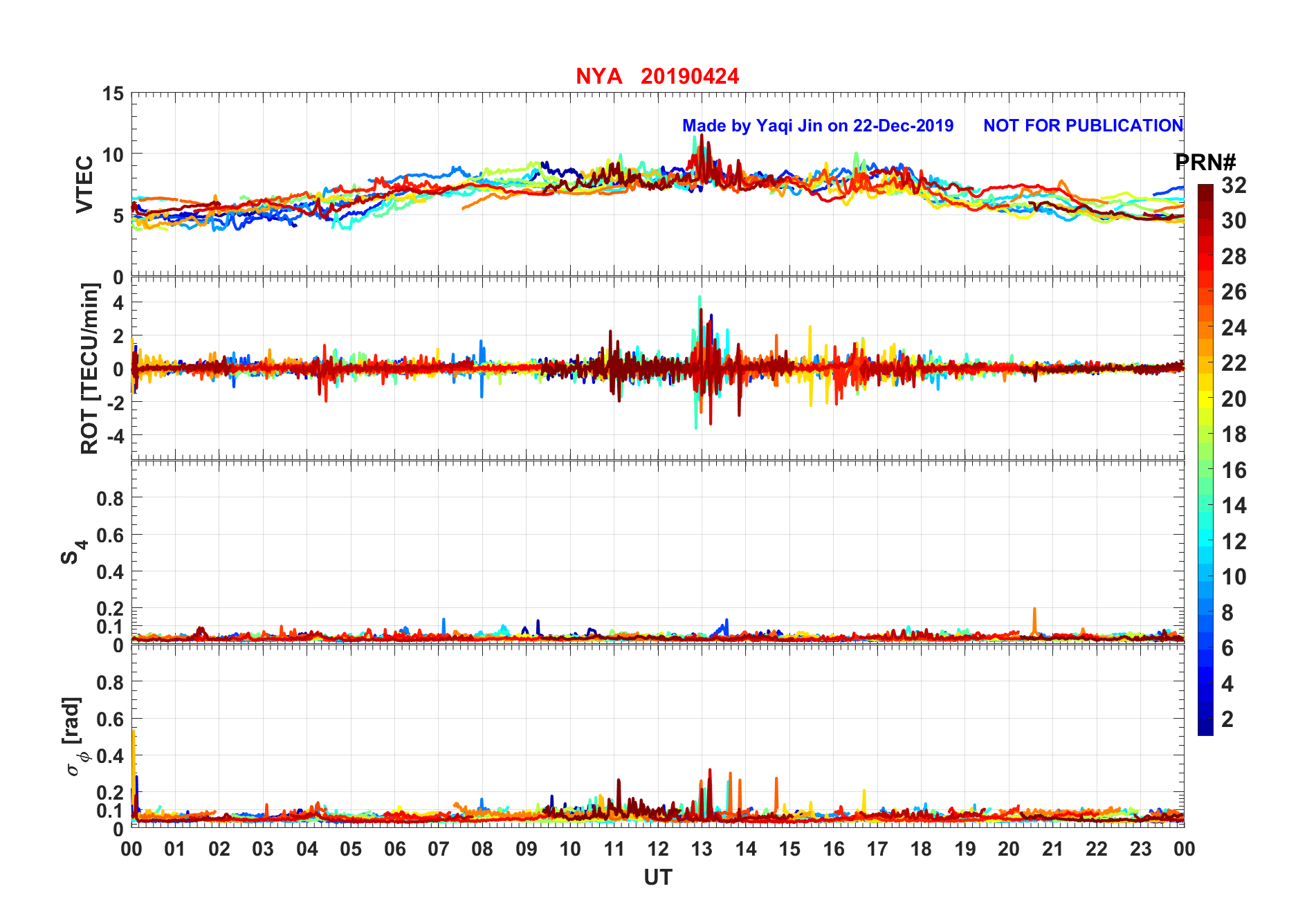Click the colorbar label '16'
The image size is (1316, 920).
coord(1234,470)
